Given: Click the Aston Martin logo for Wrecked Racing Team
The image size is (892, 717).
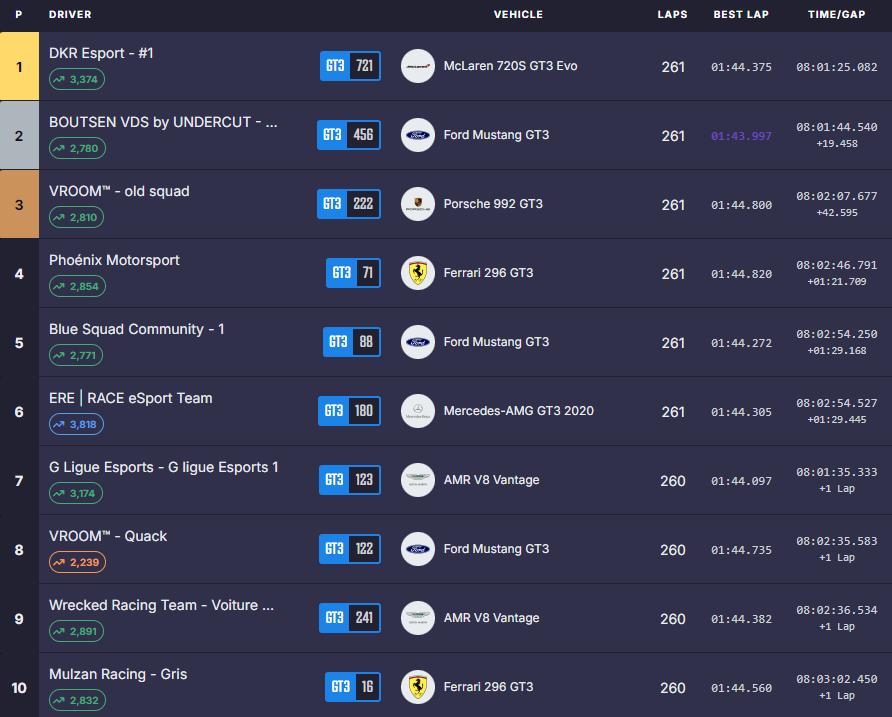Looking at the screenshot, I should click(418, 618).
